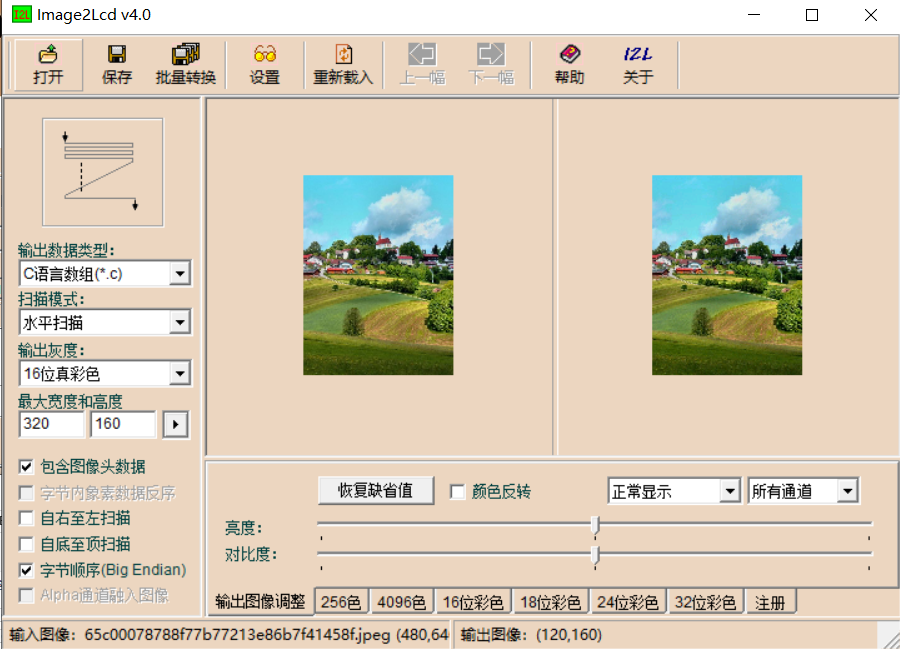Screen dimensions: 900x649
Task: Click the scan direction diagram
Action: [x=103, y=172]
